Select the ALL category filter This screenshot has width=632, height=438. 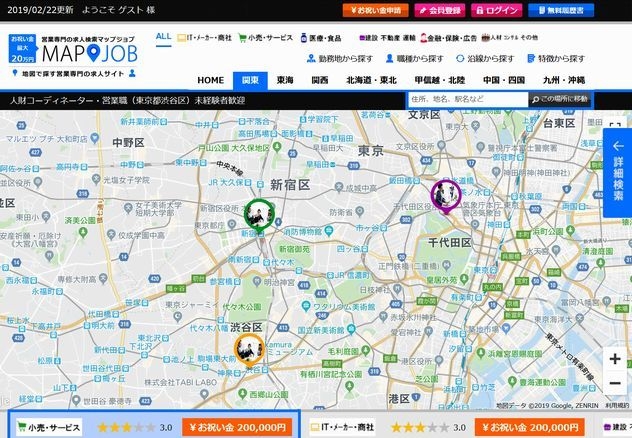(x=164, y=37)
